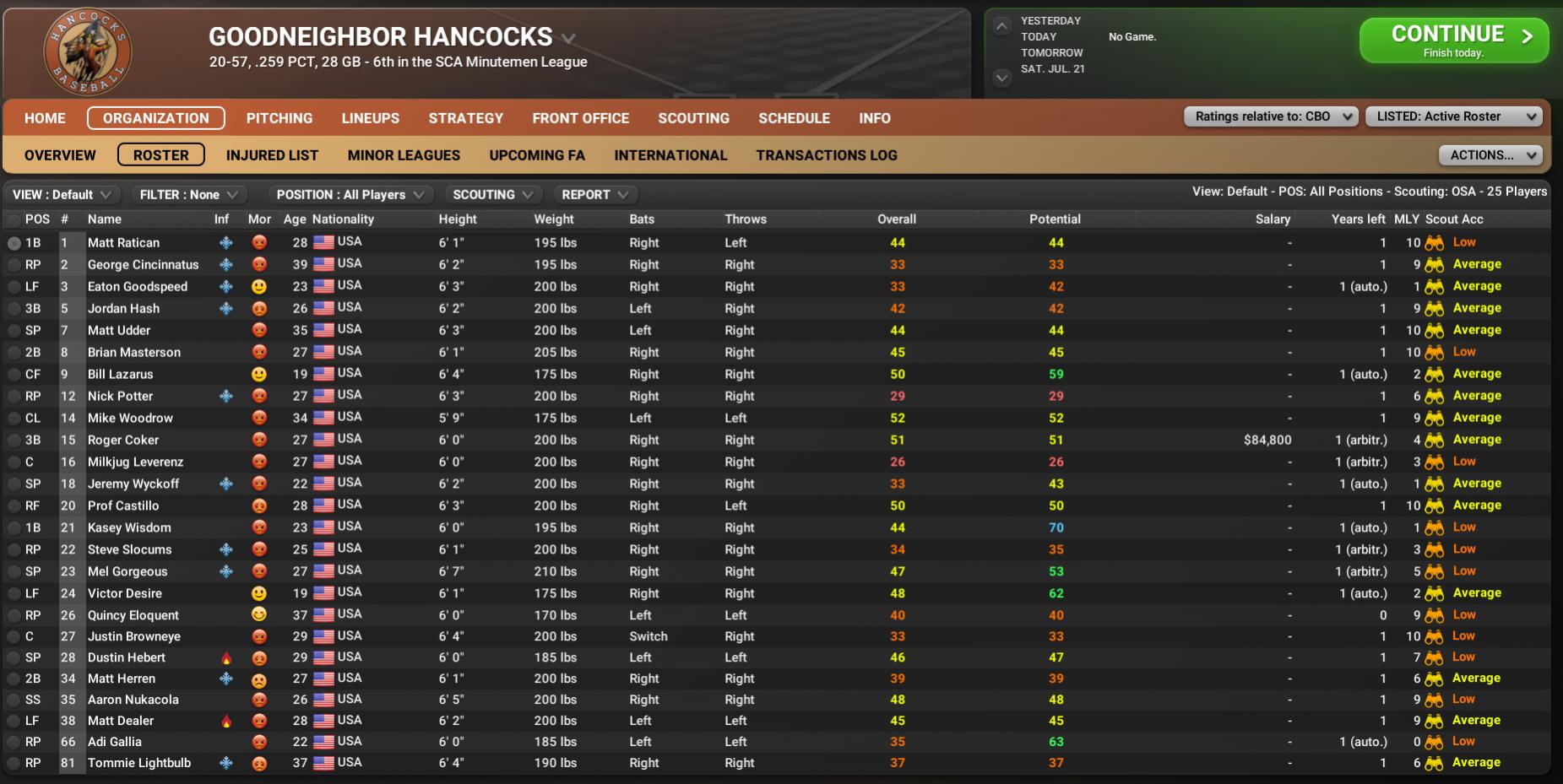Click the Goodneighbor Hancocks team logo

coord(87,52)
